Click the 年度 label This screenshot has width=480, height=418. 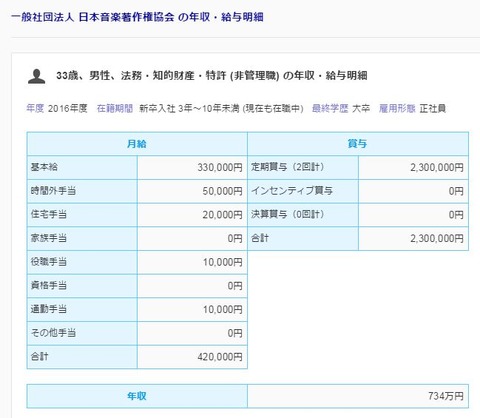click(35, 108)
